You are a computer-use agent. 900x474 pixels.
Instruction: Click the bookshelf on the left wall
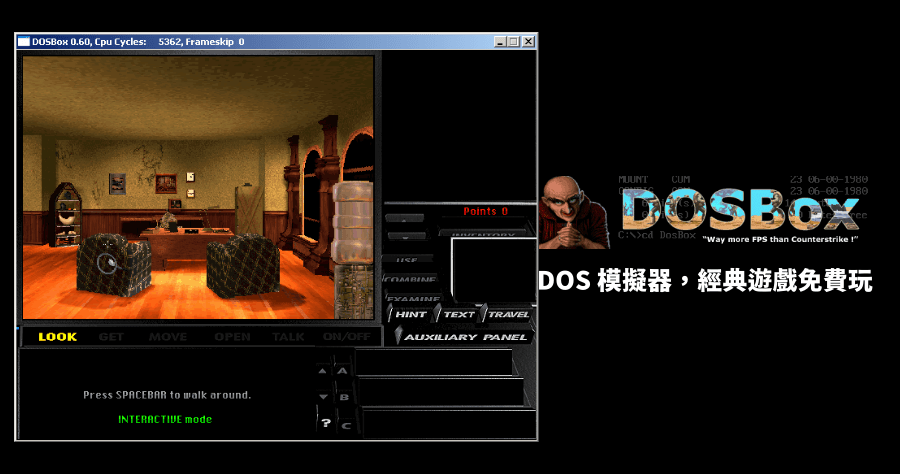click(65, 214)
